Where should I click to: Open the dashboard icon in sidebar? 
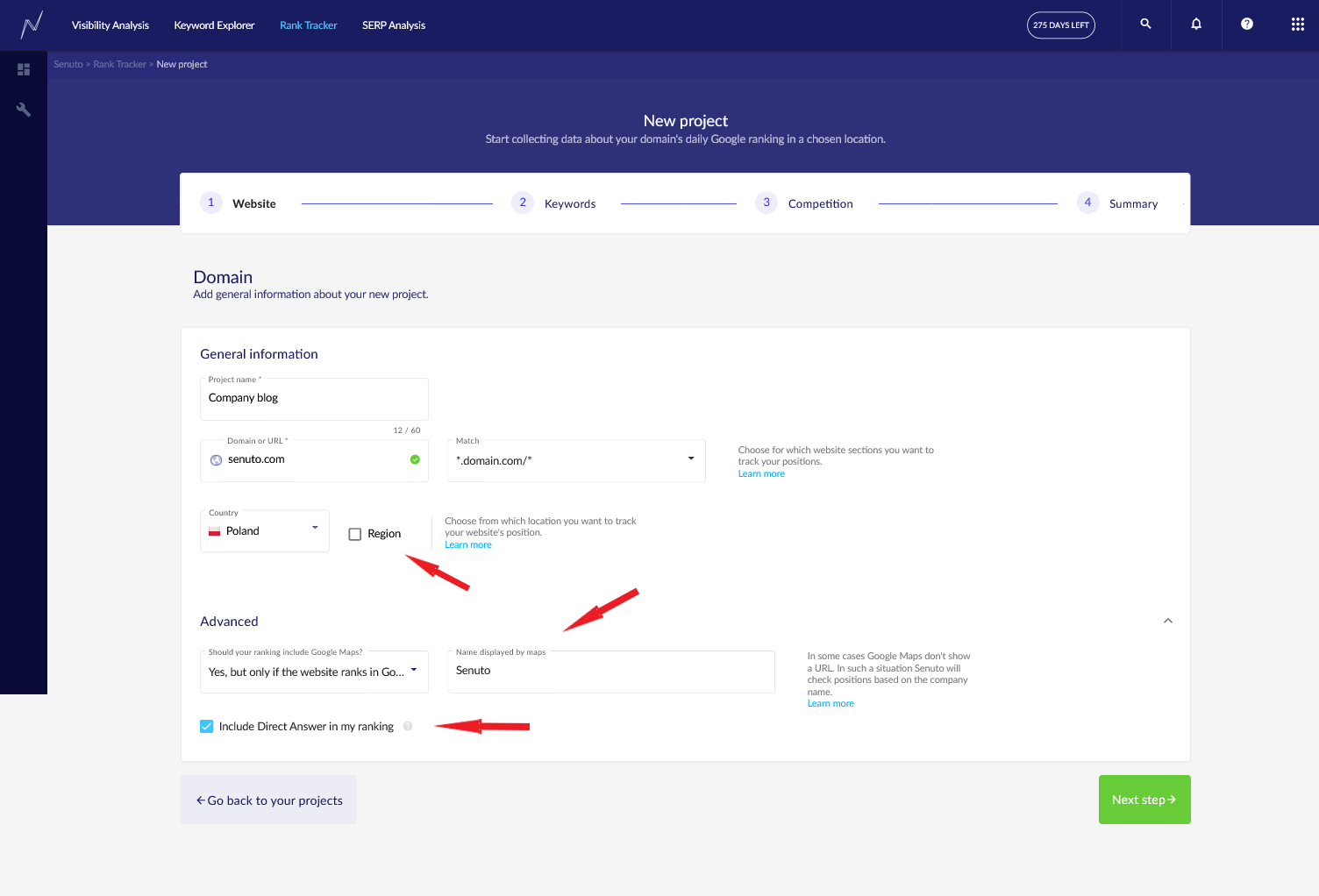tap(24, 69)
